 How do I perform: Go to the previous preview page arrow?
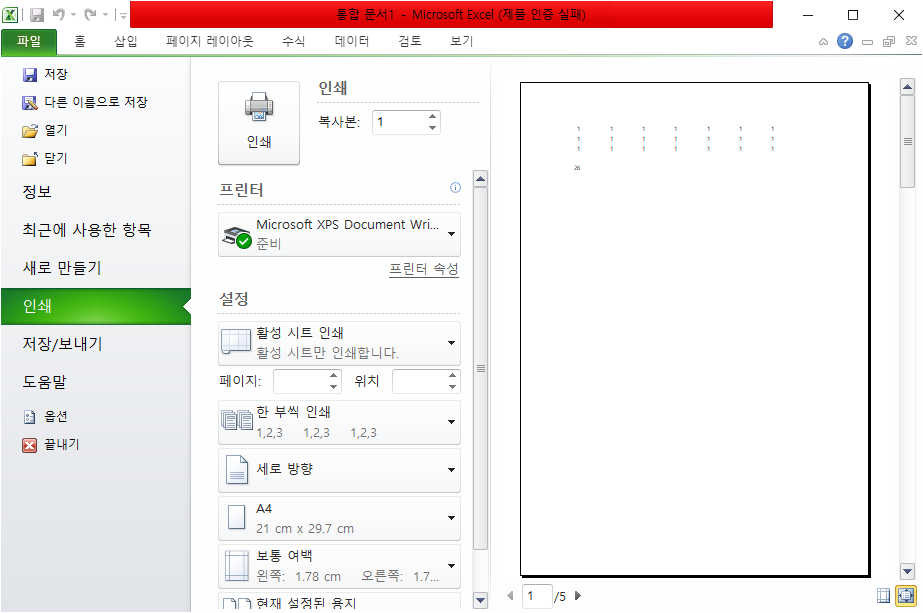coord(510,596)
